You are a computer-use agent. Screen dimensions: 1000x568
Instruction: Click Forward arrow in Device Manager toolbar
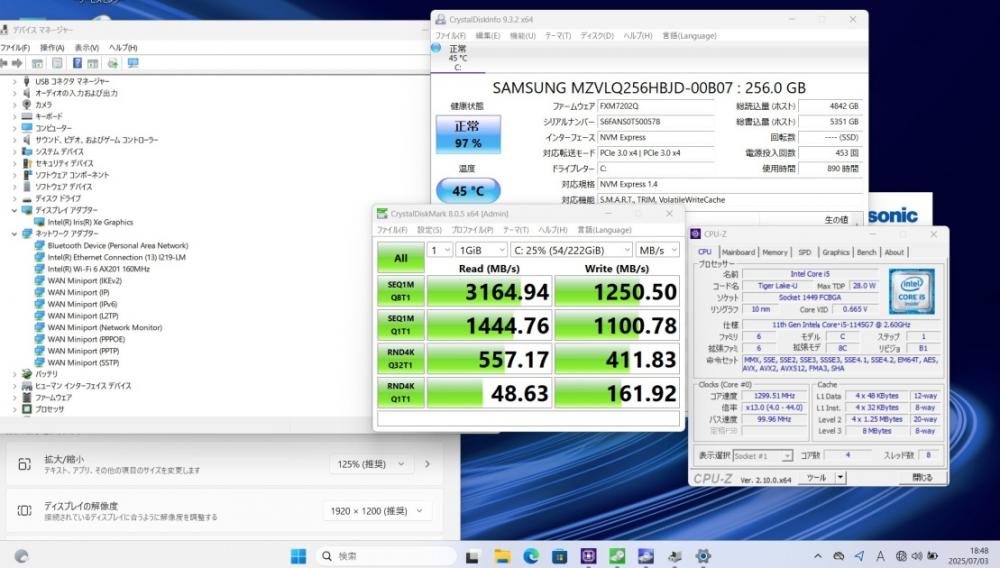pos(17,63)
